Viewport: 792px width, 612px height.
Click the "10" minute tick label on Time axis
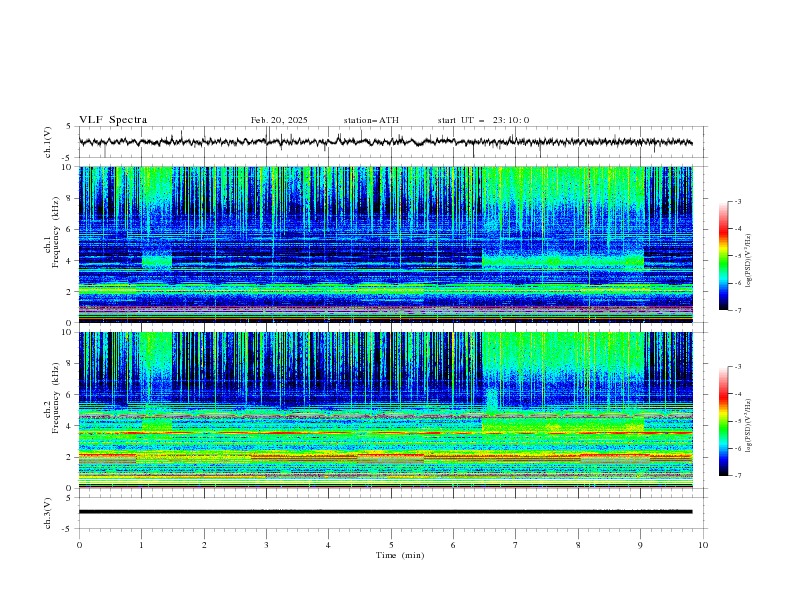703,545
